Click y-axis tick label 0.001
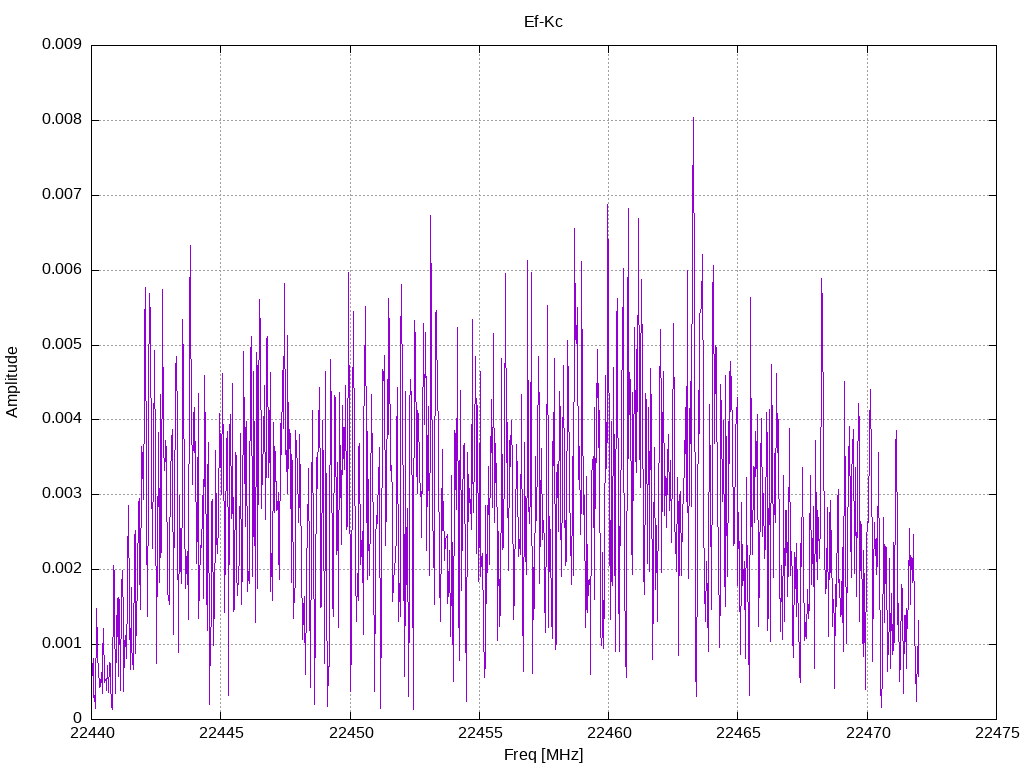1024x768 pixels. pos(62,643)
